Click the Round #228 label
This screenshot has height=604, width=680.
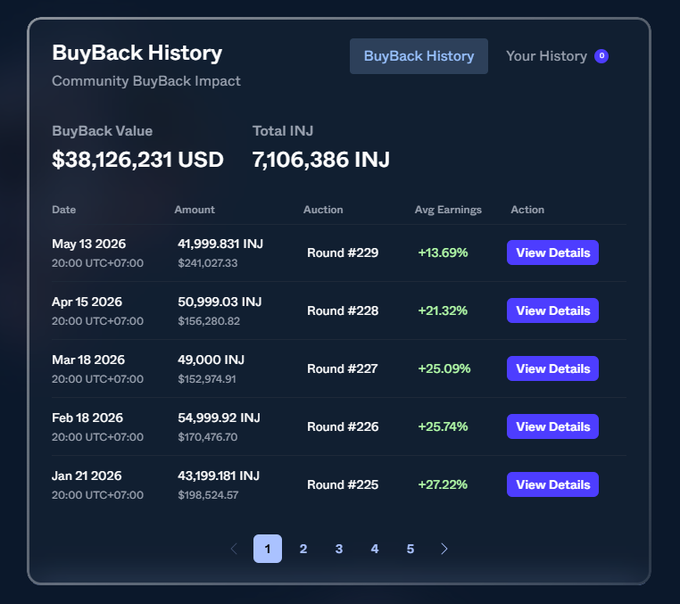[343, 310]
